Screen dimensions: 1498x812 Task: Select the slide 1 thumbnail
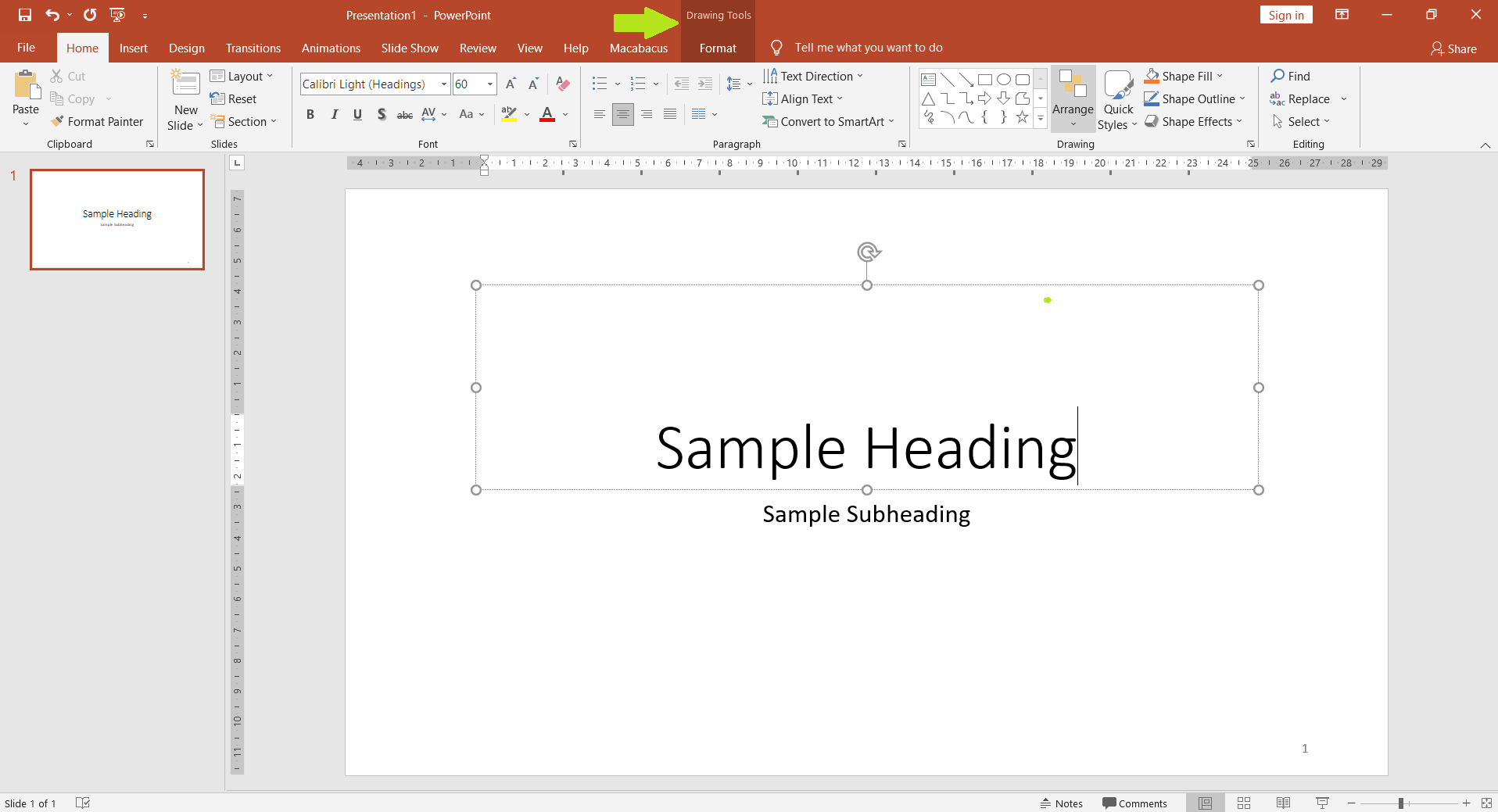pos(116,220)
